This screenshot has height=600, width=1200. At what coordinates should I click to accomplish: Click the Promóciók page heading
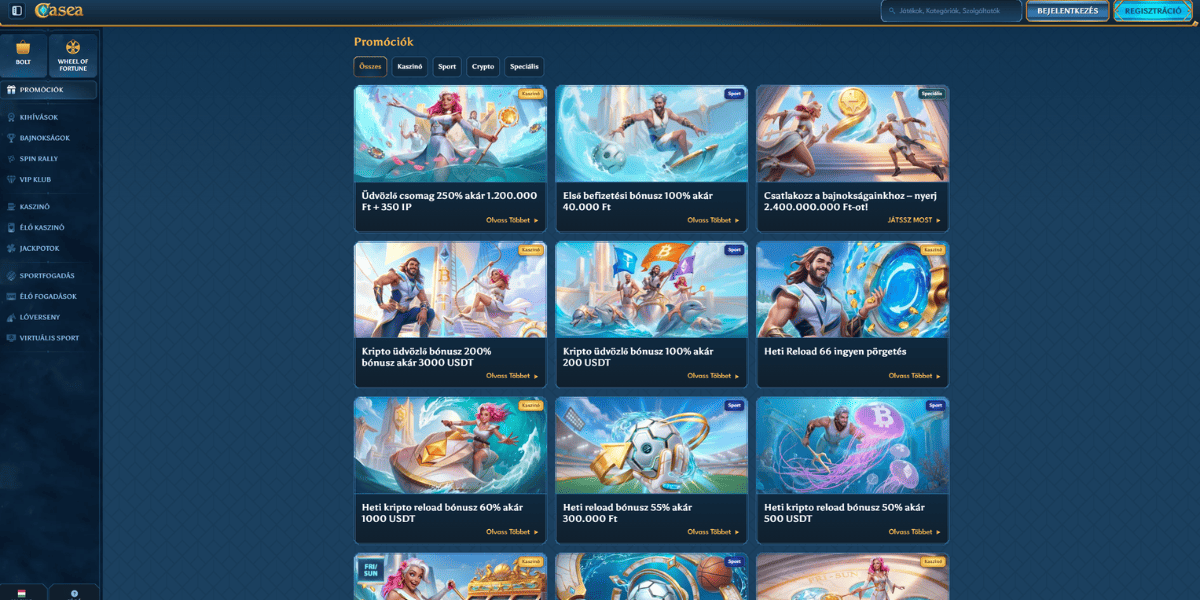[383, 42]
